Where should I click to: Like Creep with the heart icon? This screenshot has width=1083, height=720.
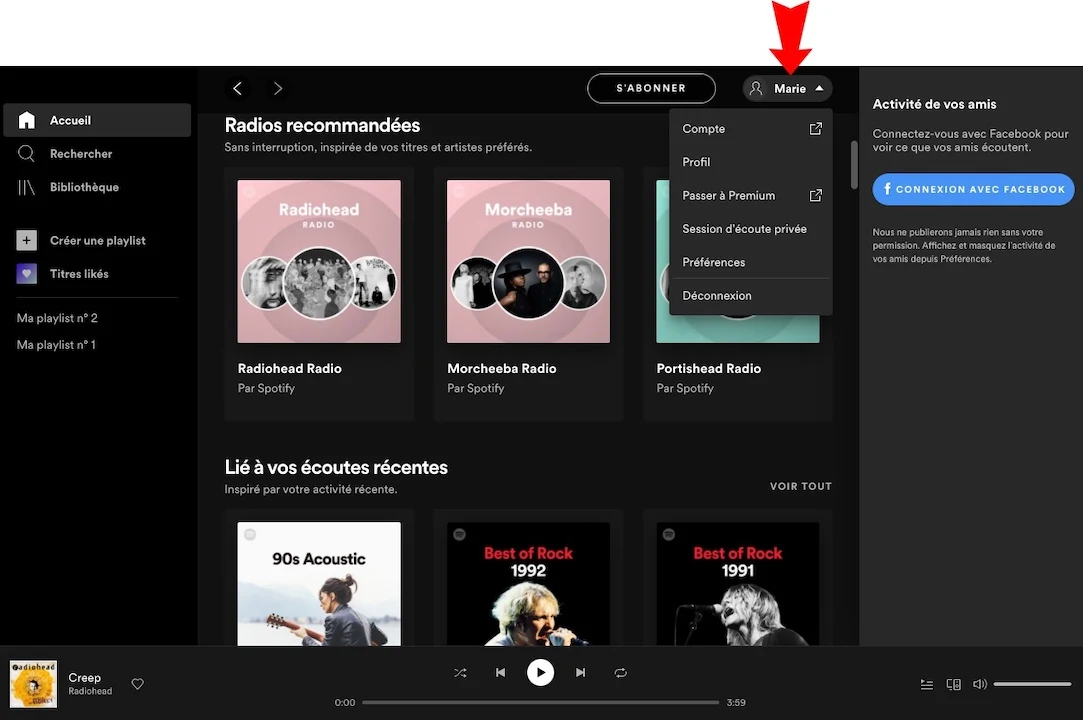pos(137,684)
